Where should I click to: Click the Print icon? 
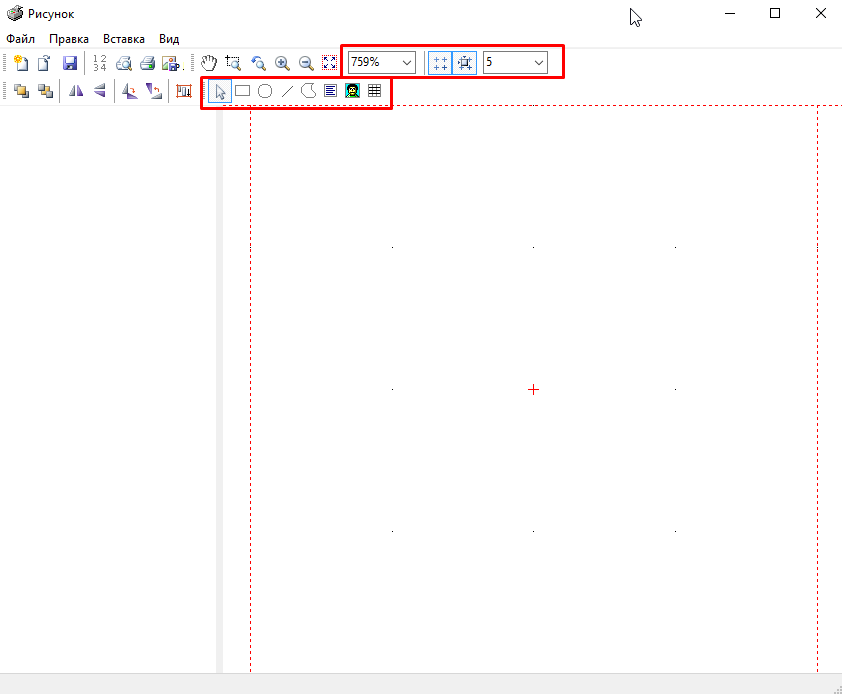(x=148, y=63)
